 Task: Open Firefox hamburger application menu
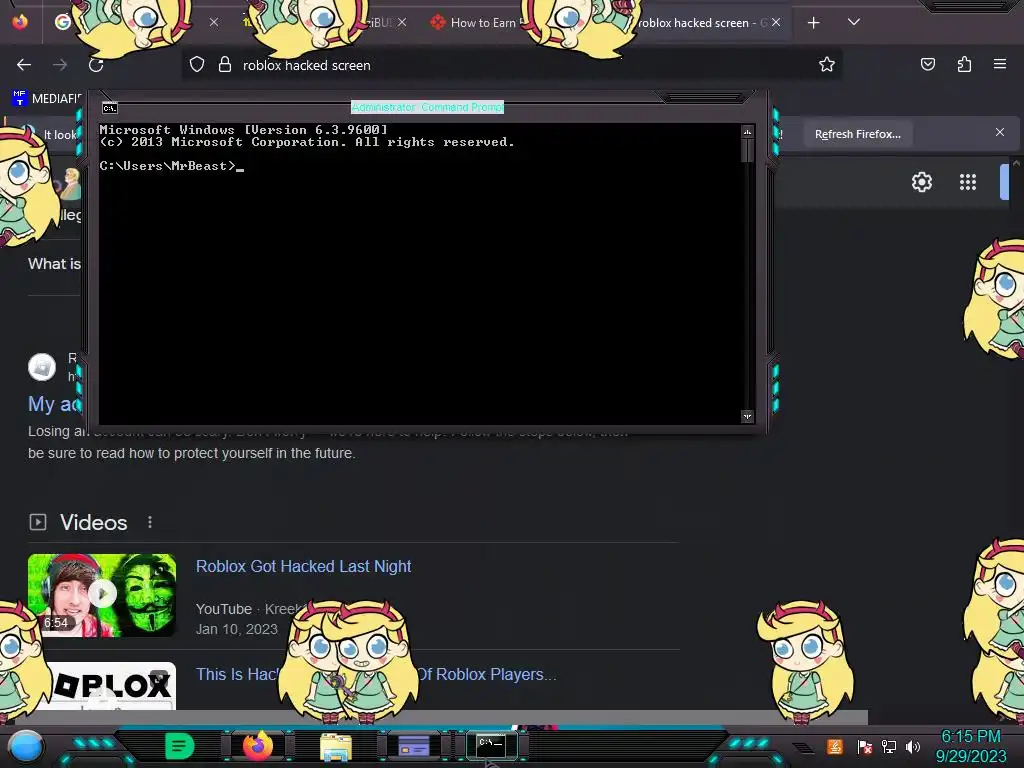click(1000, 64)
